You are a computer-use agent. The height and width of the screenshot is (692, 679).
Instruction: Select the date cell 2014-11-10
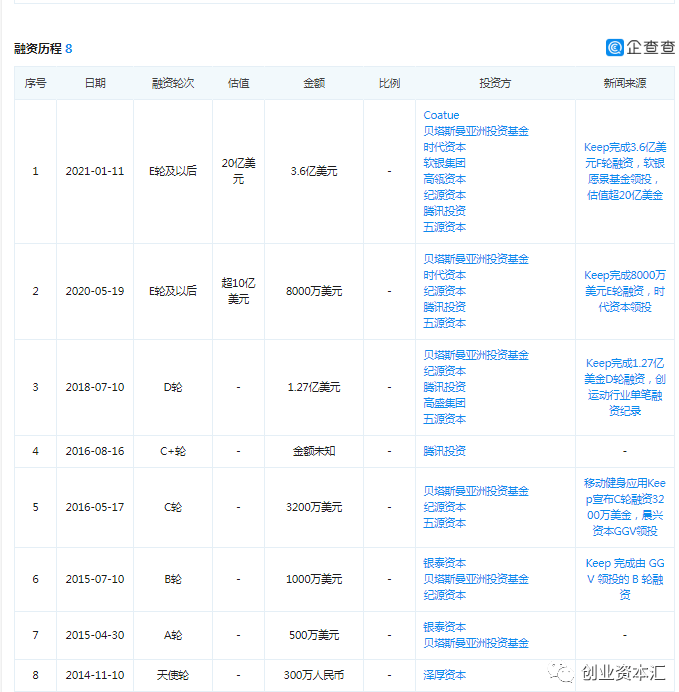click(x=95, y=675)
